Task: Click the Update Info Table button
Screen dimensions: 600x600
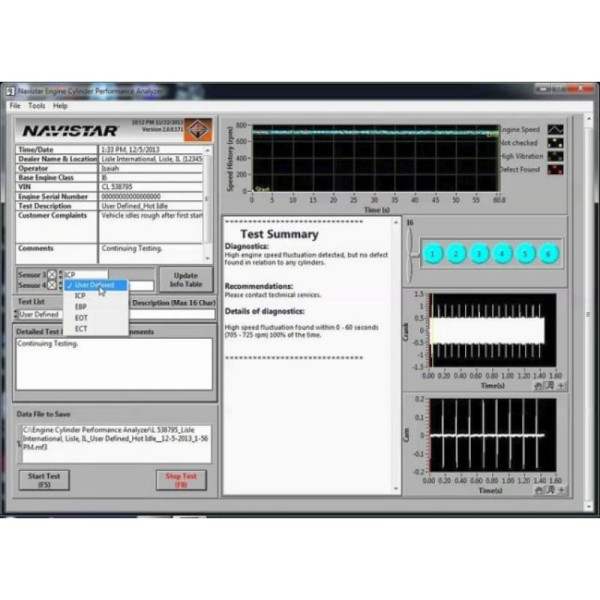Action: pos(185,279)
